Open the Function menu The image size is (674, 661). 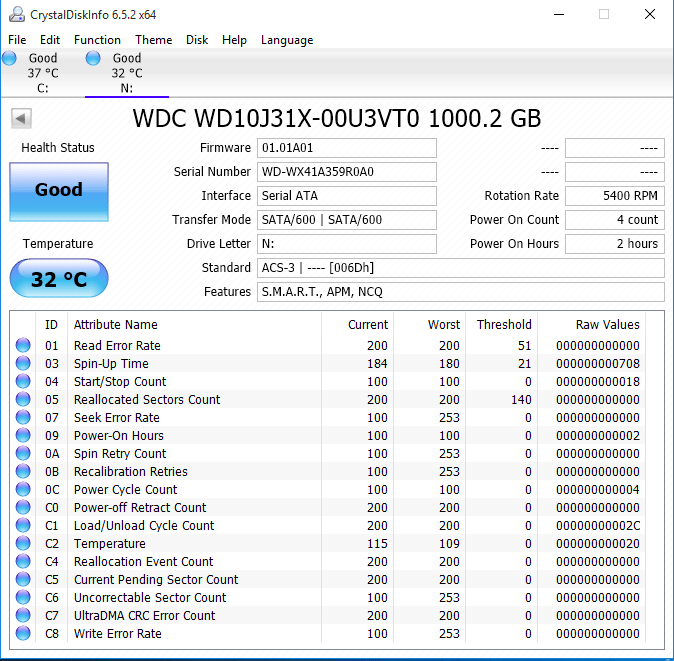(97, 40)
